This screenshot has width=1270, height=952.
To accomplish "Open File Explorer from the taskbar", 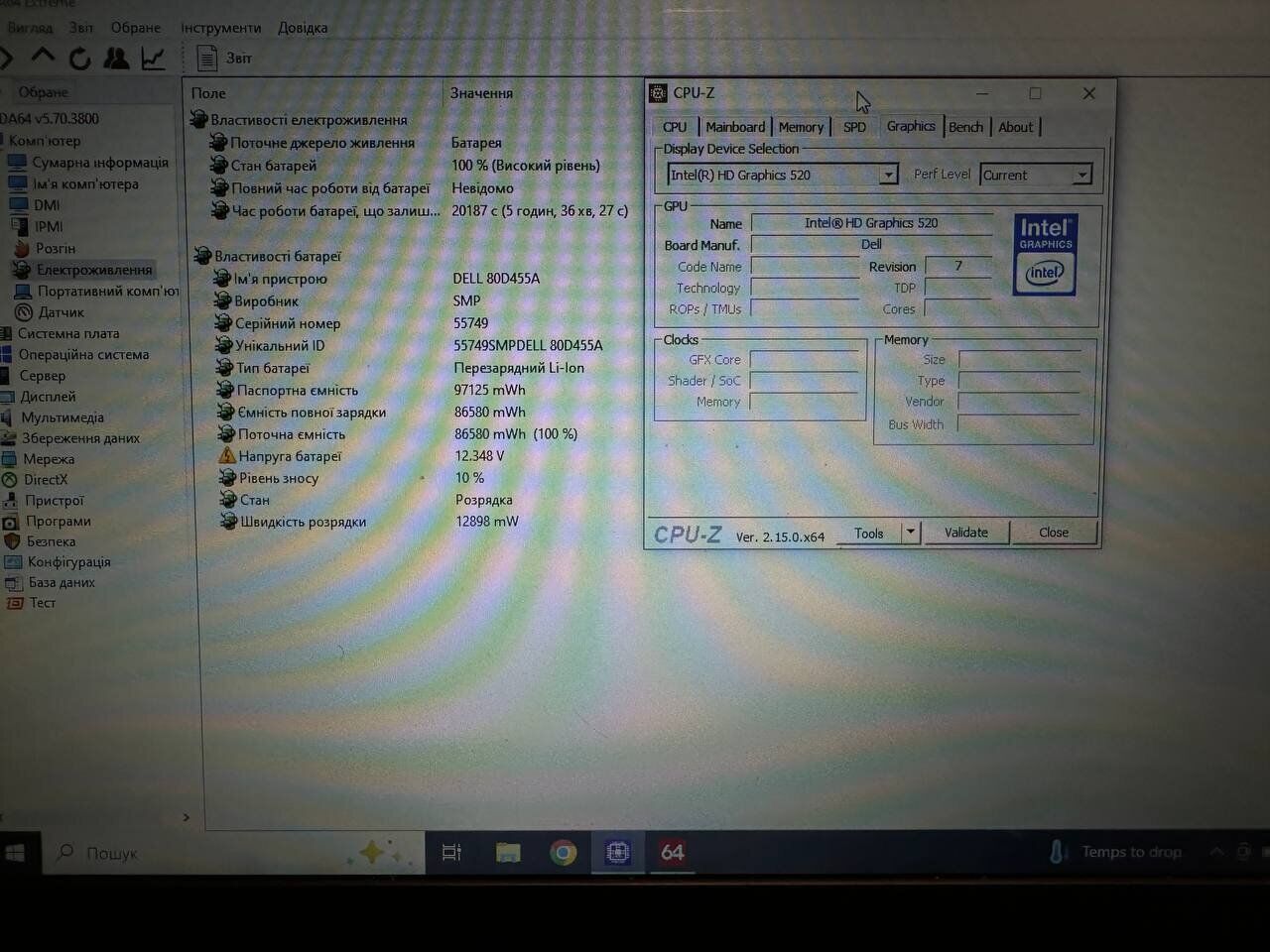I will [508, 853].
